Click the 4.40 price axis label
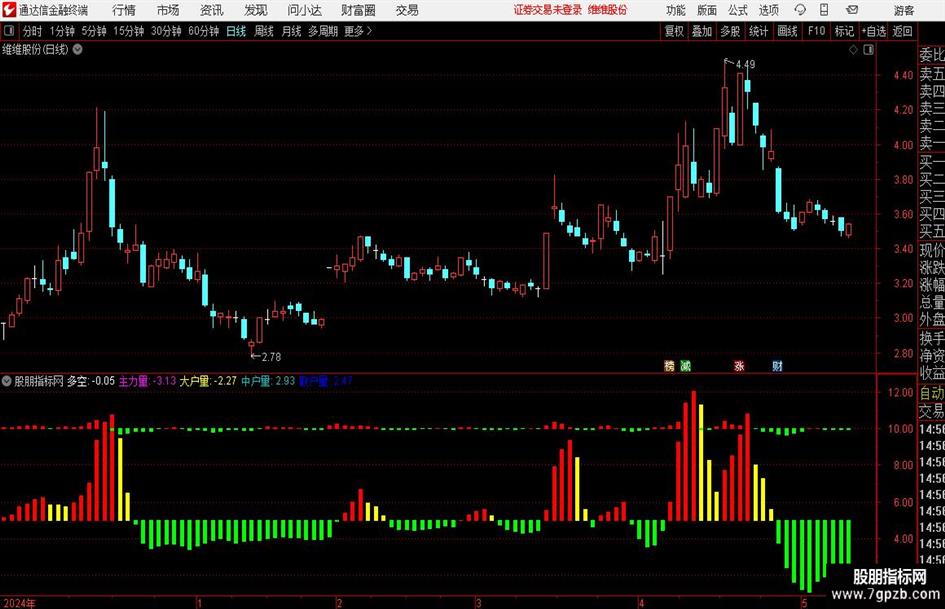945x609 pixels. (x=903, y=75)
